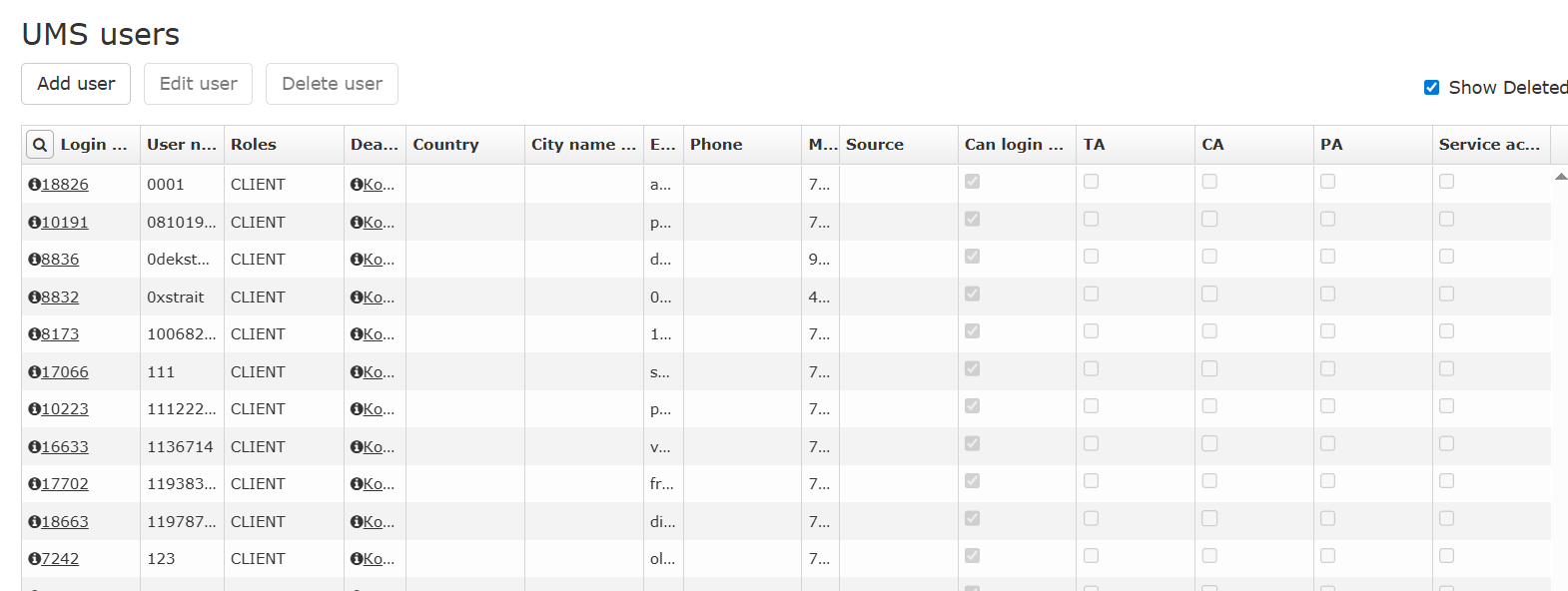
Task: Toggle the PA checkbox for login 8173
Action: 1327,331
